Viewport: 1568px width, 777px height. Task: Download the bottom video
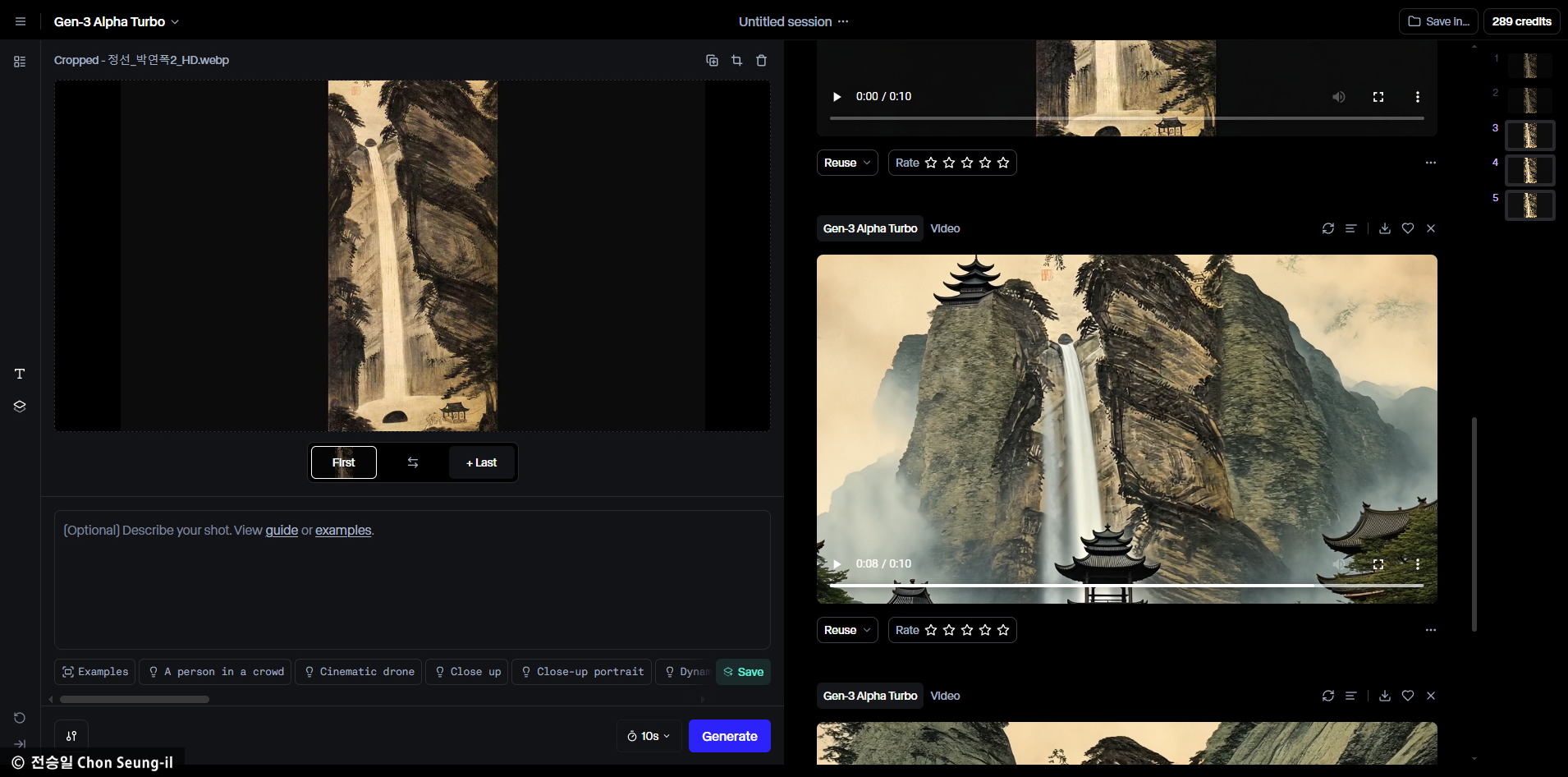tap(1385, 696)
